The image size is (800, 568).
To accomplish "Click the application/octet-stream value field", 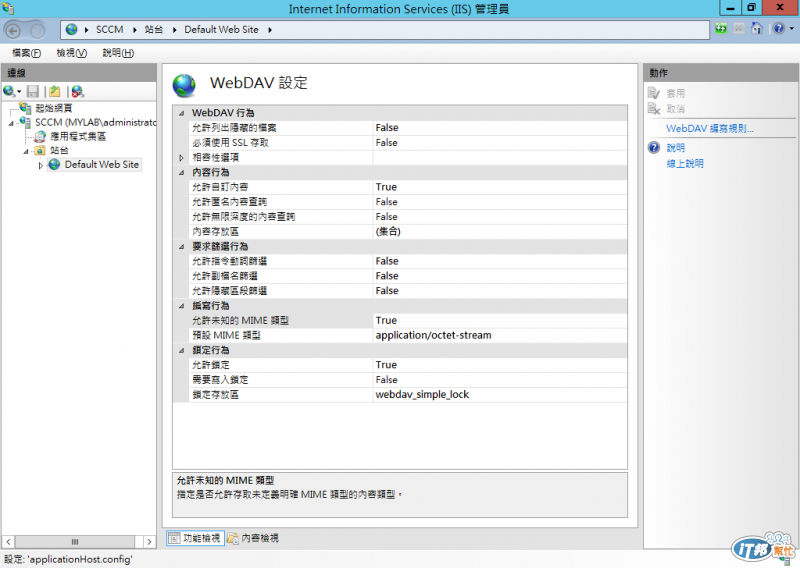I will pyautogui.click(x=500, y=335).
